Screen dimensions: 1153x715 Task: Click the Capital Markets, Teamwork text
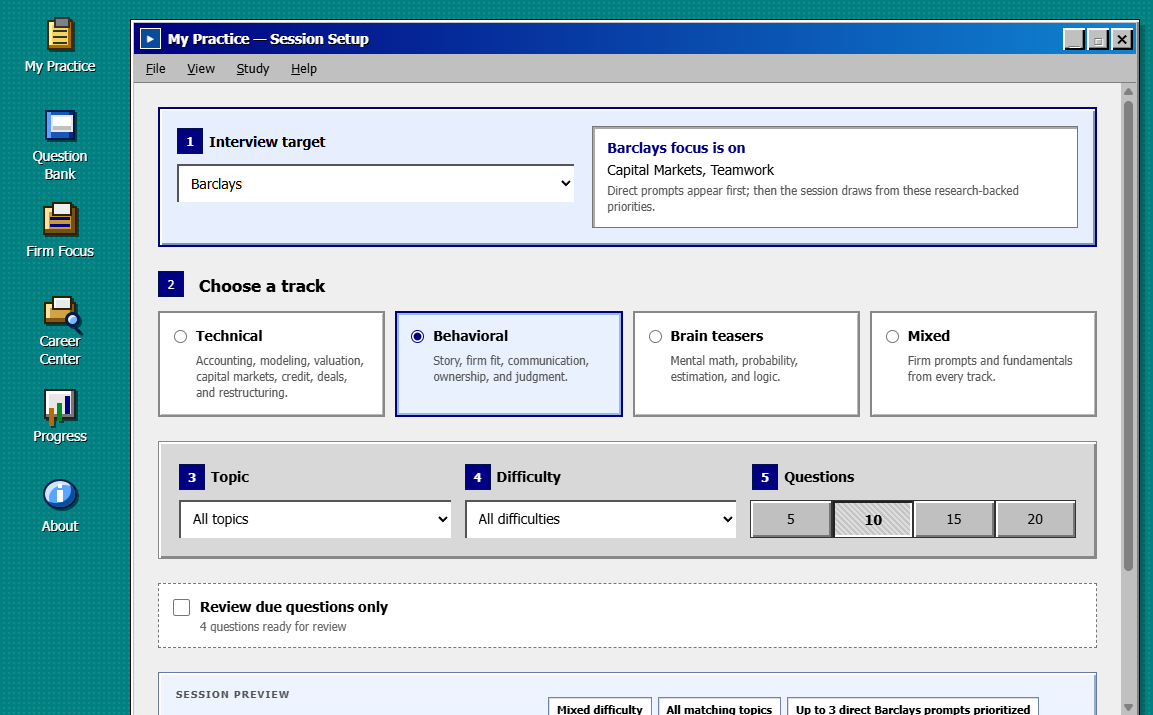click(690, 170)
